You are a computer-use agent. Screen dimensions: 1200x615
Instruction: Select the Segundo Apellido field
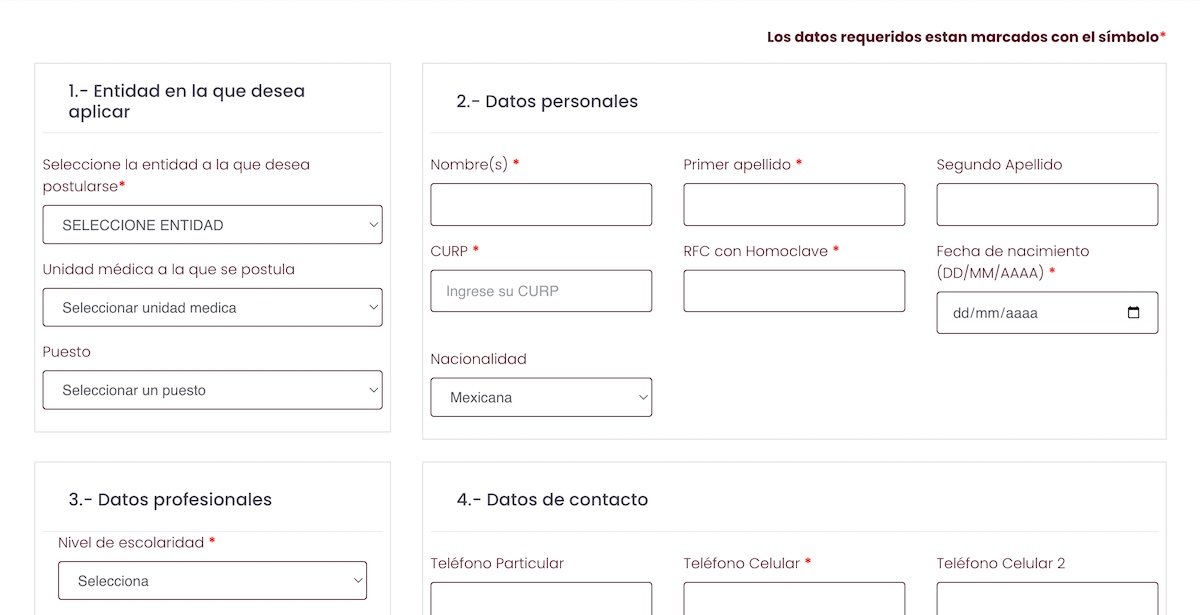[x=1047, y=205]
